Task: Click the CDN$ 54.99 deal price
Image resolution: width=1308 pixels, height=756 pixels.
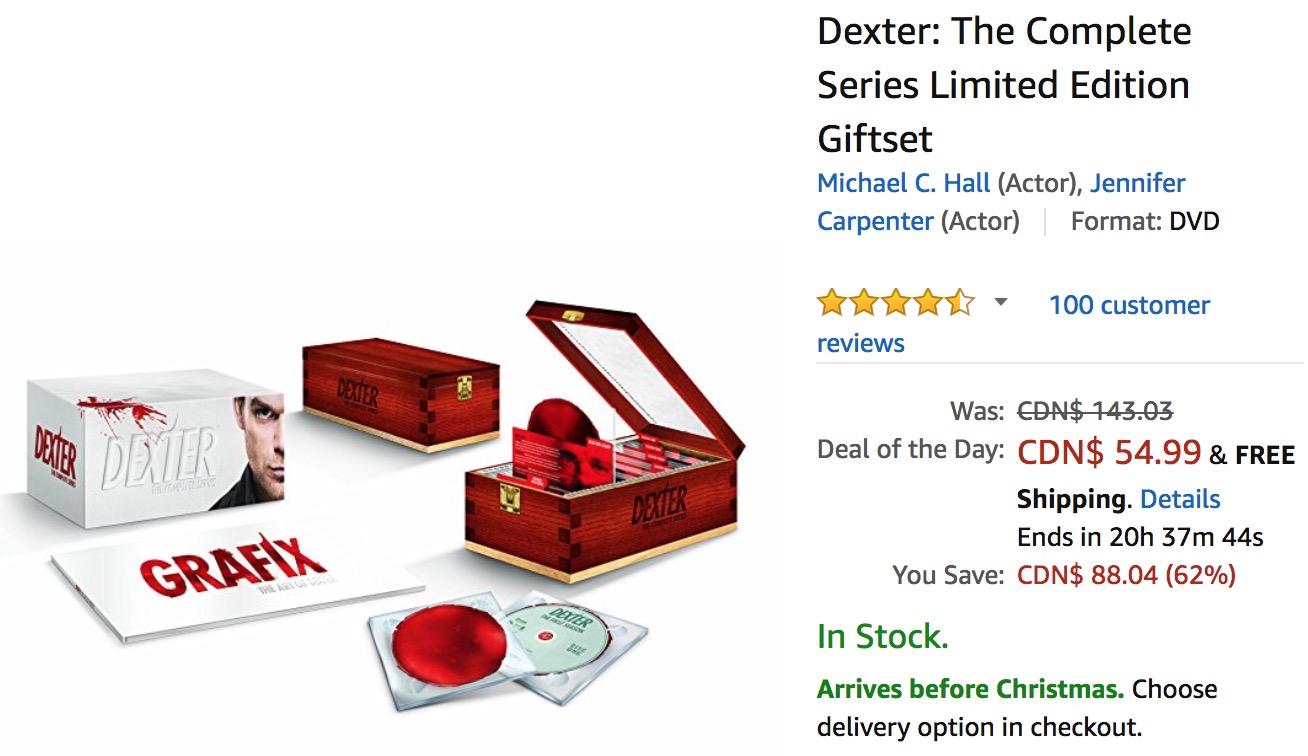Action: pyautogui.click(x=1109, y=452)
